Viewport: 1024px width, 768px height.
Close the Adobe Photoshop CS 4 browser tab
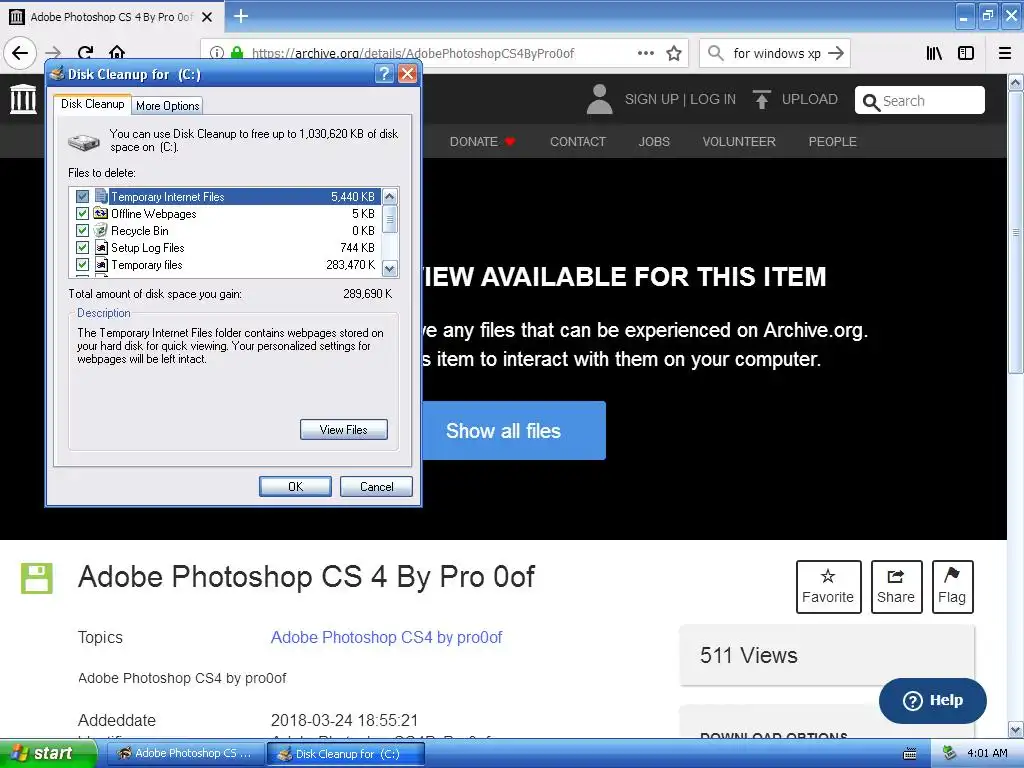[207, 17]
